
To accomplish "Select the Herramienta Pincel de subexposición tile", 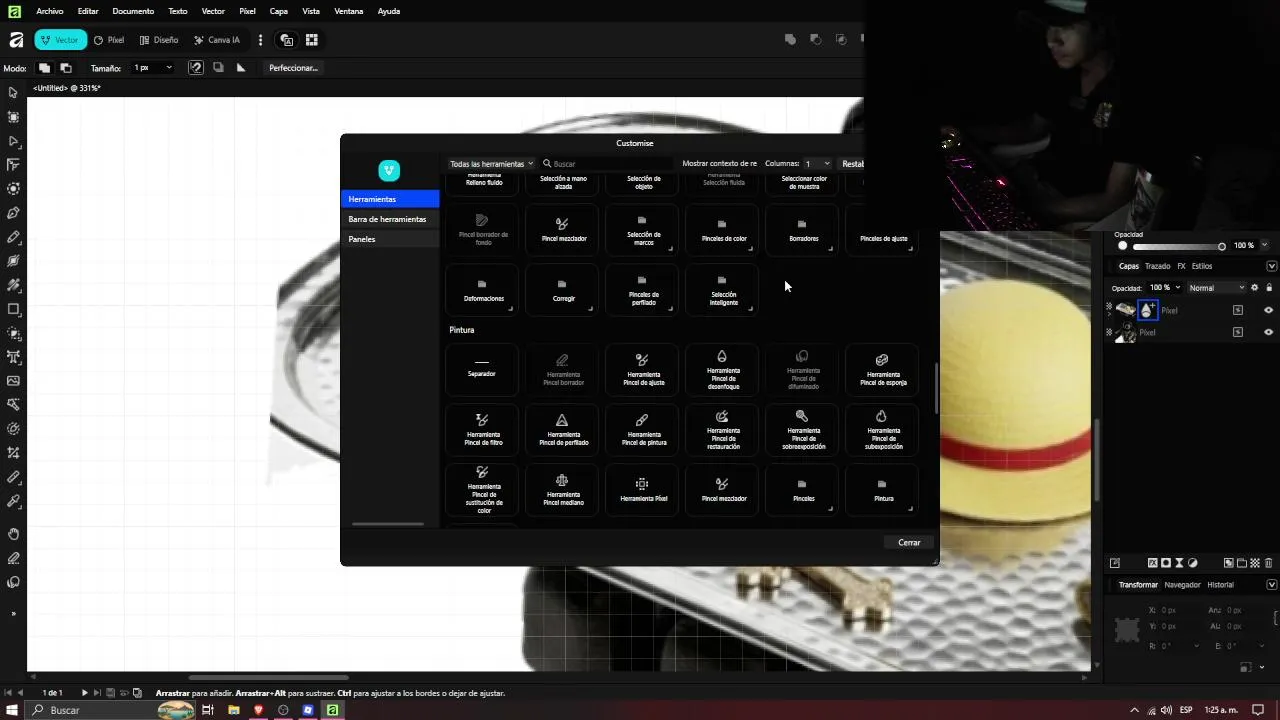I will click(883, 429).
